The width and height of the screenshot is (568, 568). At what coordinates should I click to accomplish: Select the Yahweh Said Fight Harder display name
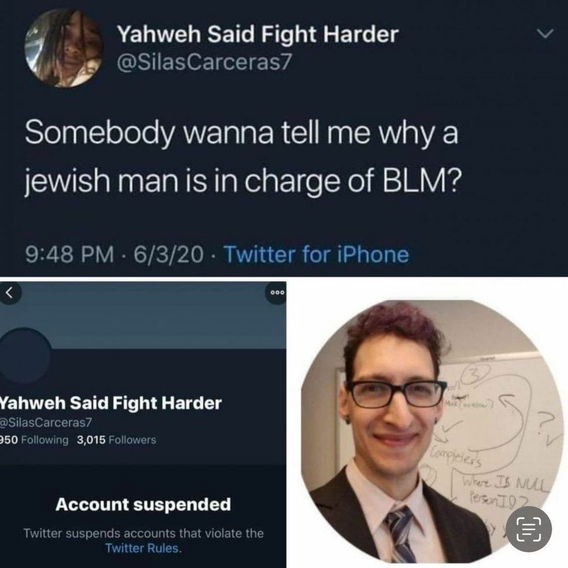click(258, 34)
